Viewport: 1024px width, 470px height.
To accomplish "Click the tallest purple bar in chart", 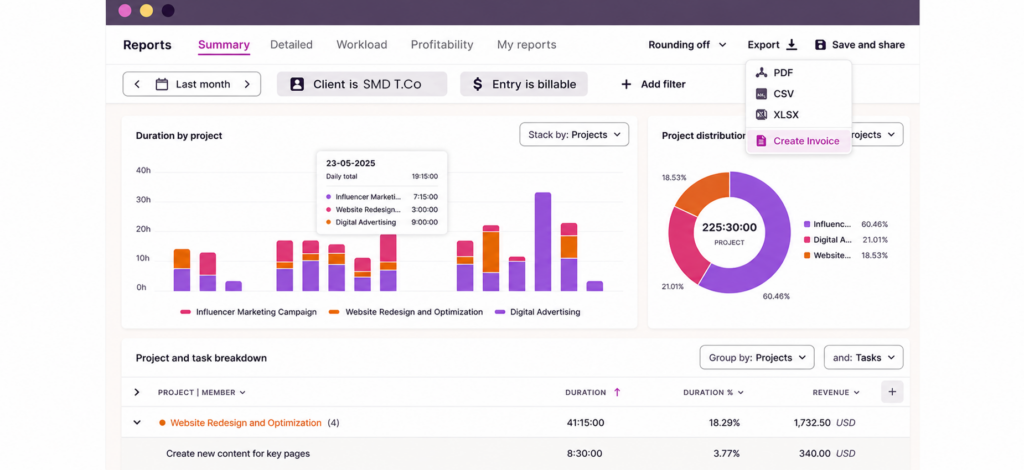I will [x=543, y=242].
